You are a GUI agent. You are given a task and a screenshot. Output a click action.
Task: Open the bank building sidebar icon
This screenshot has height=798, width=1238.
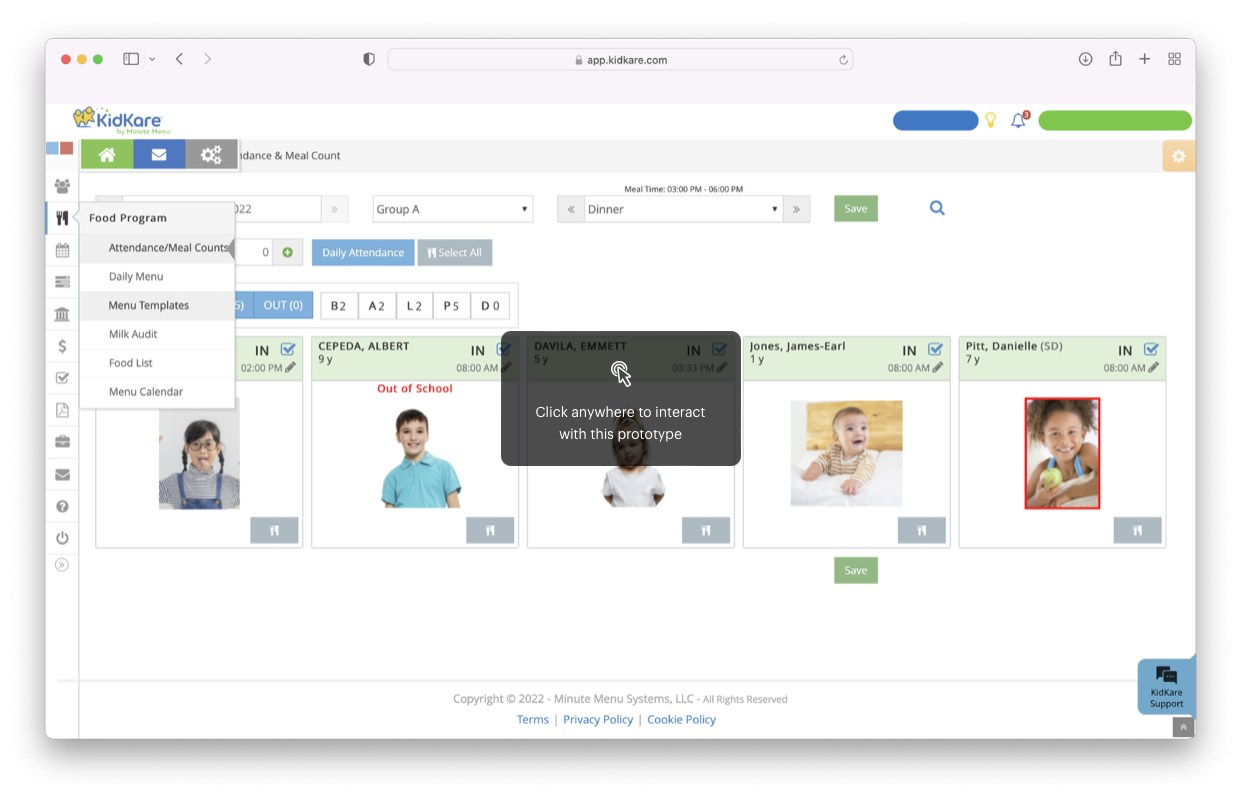coord(62,314)
